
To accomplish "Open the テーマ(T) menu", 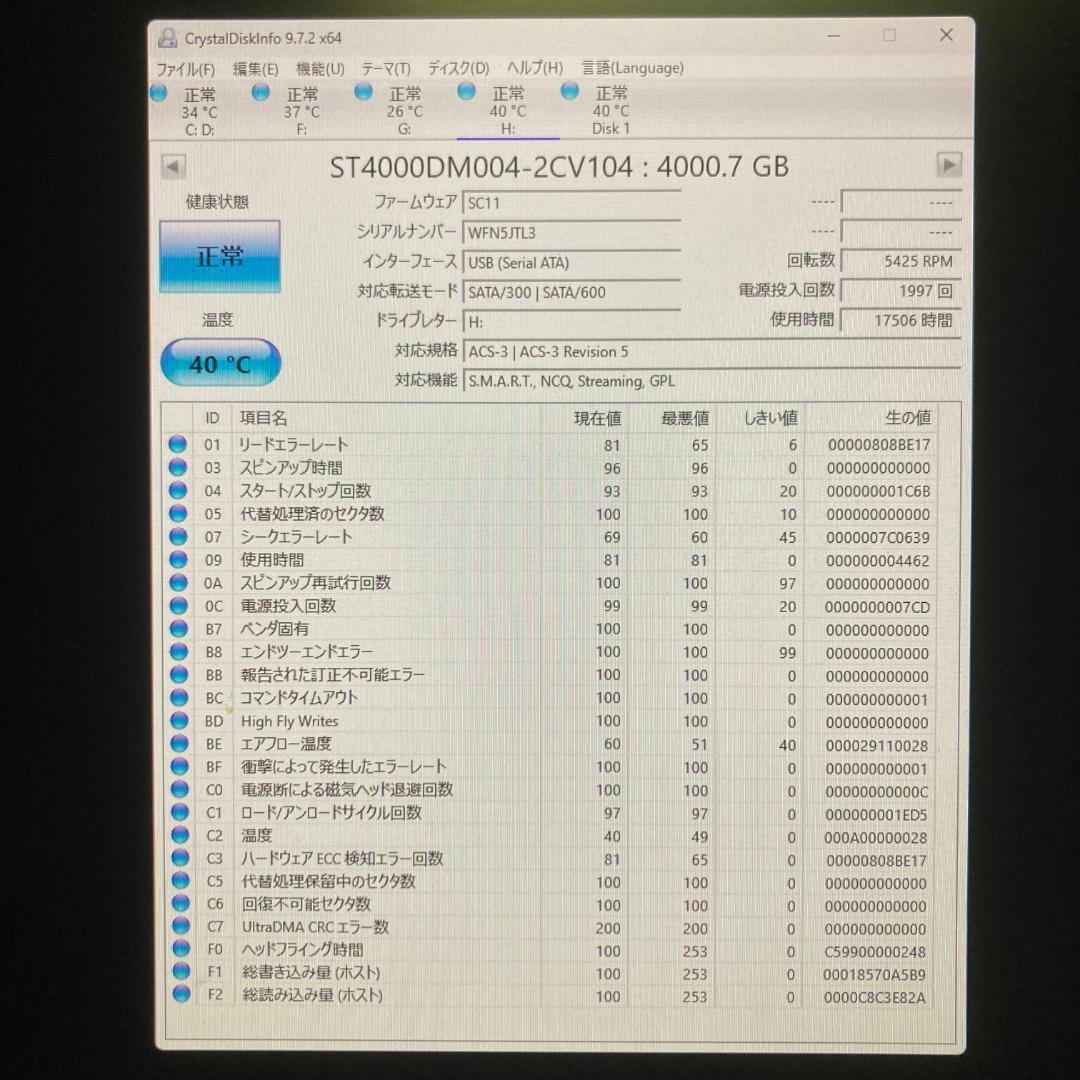I will click(x=386, y=69).
